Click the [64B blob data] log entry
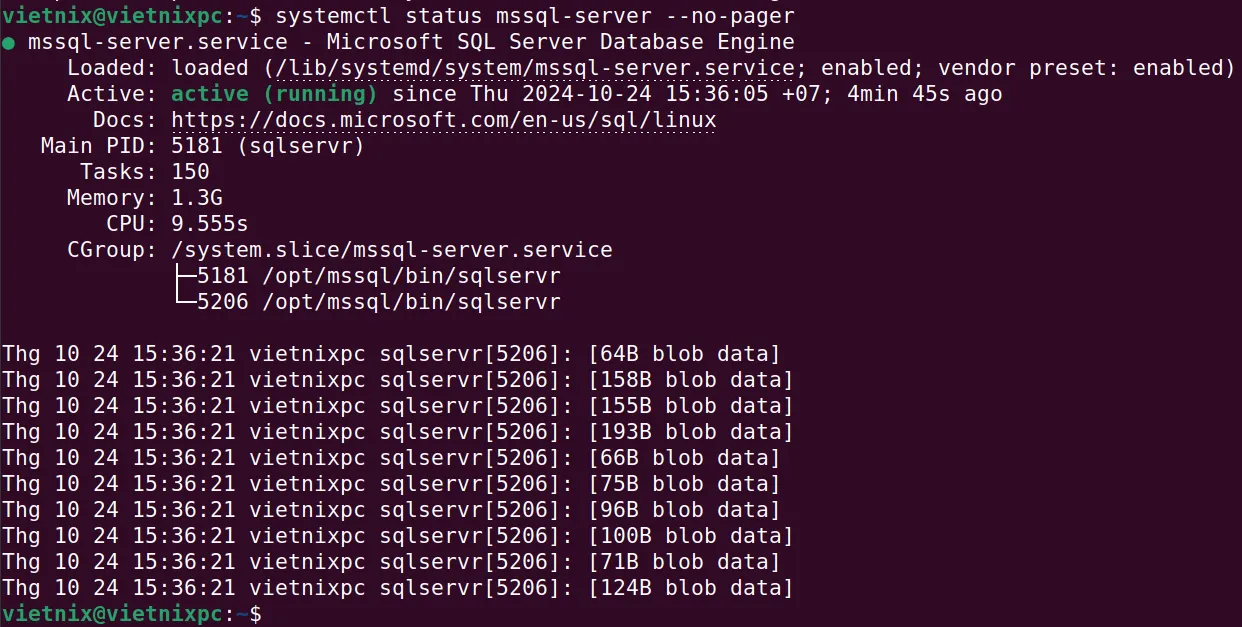This screenshot has height=627, width=1242. pyautogui.click(x=684, y=354)
